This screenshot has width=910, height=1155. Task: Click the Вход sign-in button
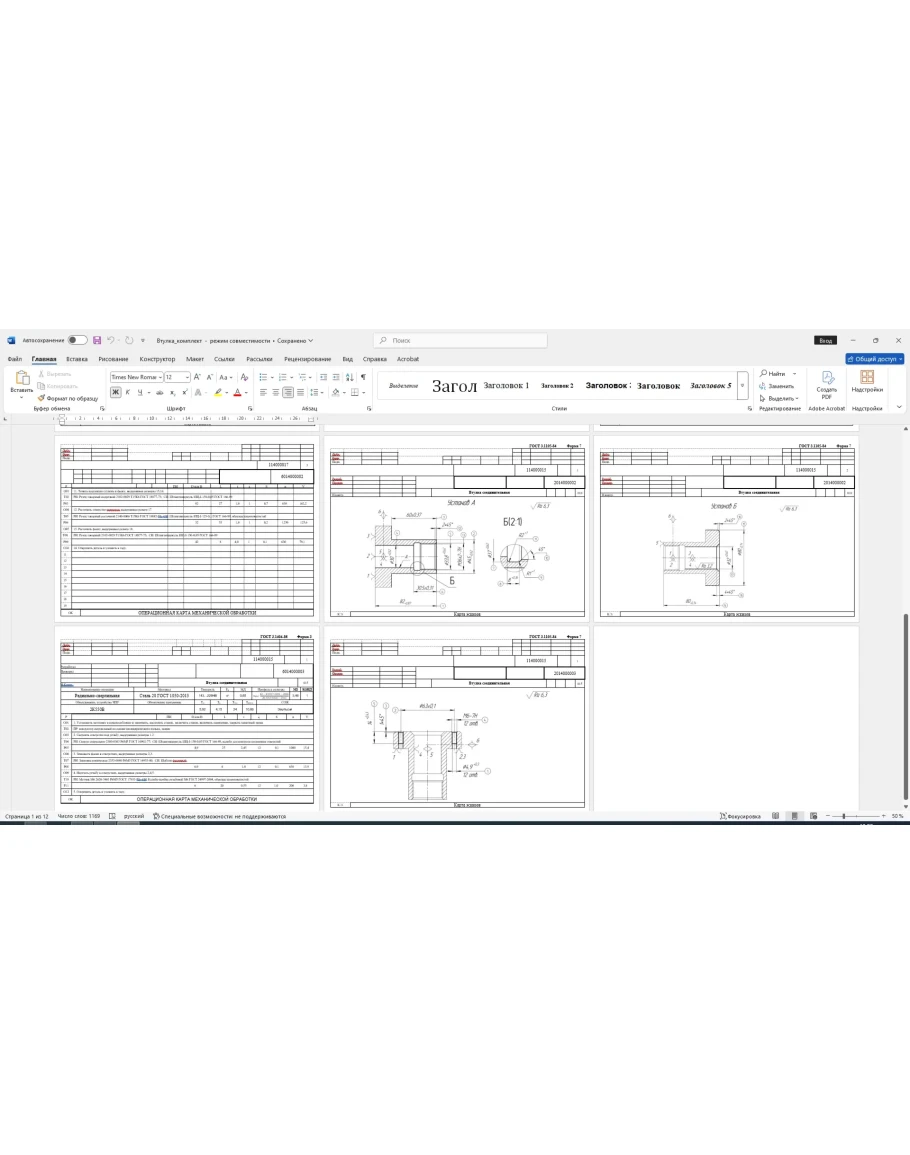coord(824,340)
